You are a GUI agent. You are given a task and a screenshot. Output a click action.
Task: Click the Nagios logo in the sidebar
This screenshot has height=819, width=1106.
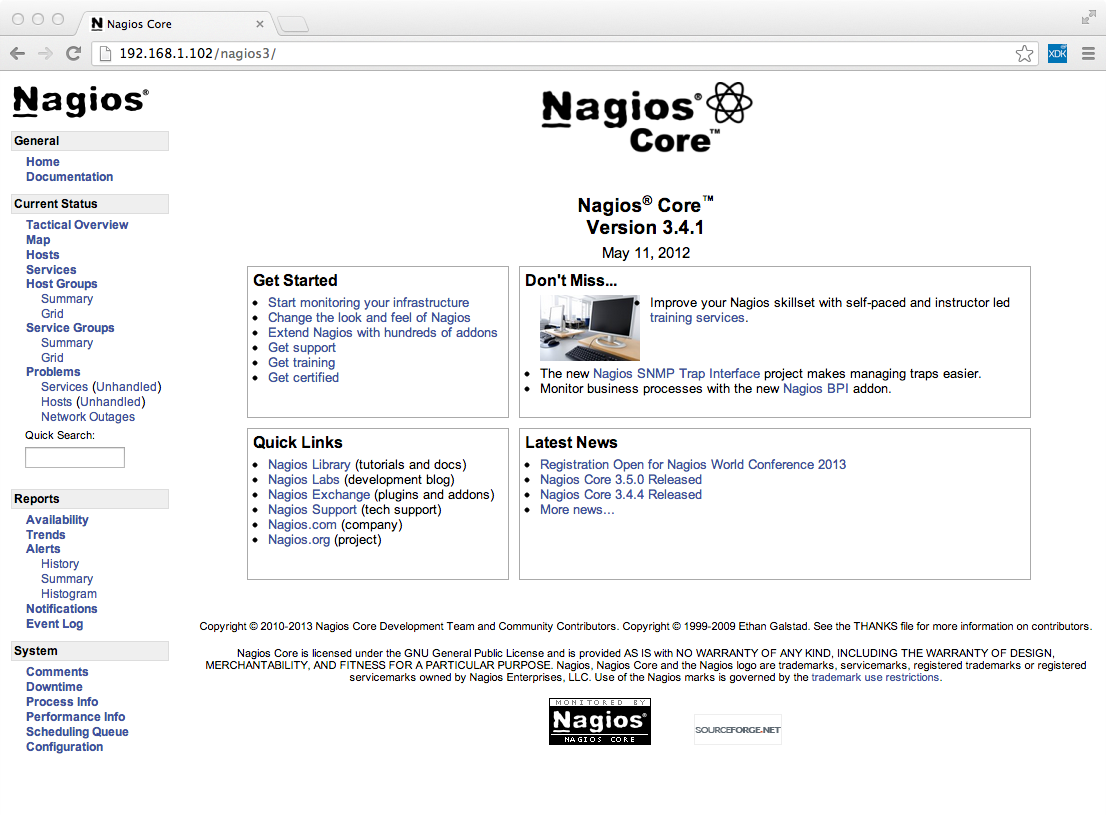[x=81, y=101]
